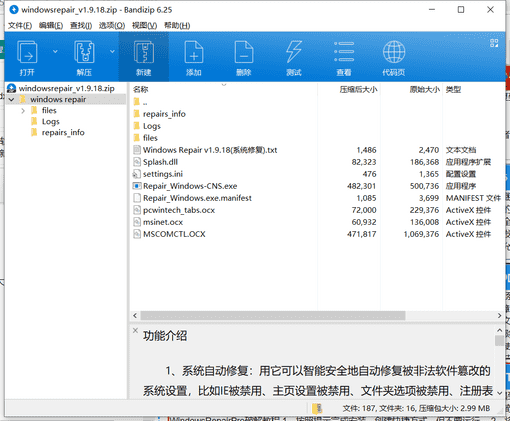Open the Help (帮助) menu

[177, 25]
